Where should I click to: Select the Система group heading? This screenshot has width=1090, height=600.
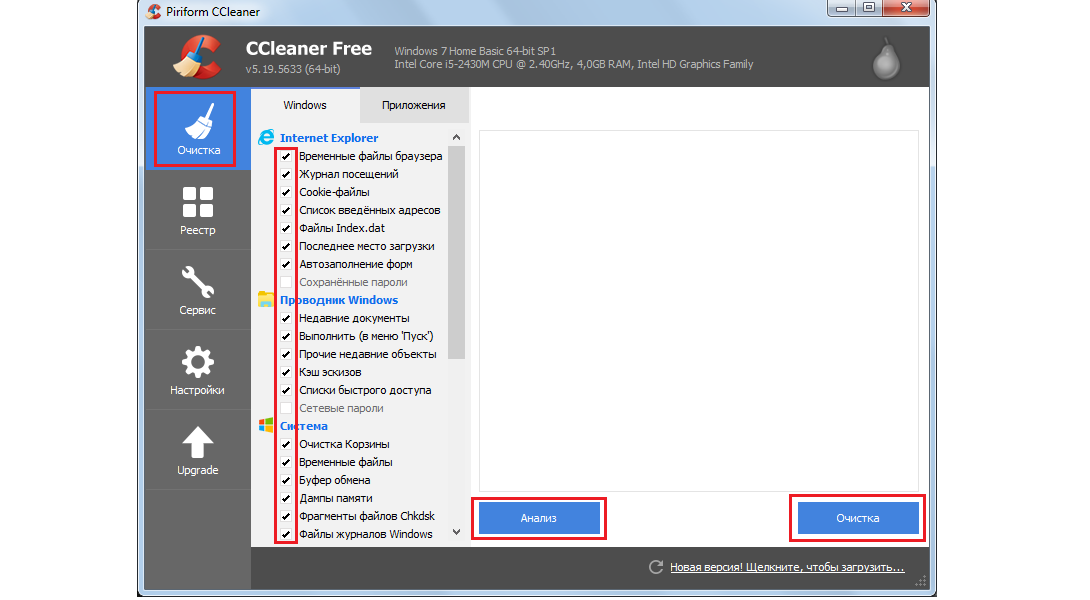tap(304, 425)
